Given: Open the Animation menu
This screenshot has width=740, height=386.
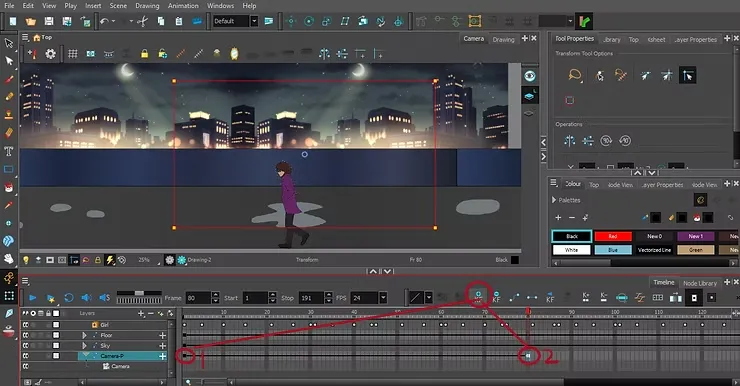Looking at the screenshot, I should tap(183, 6).
